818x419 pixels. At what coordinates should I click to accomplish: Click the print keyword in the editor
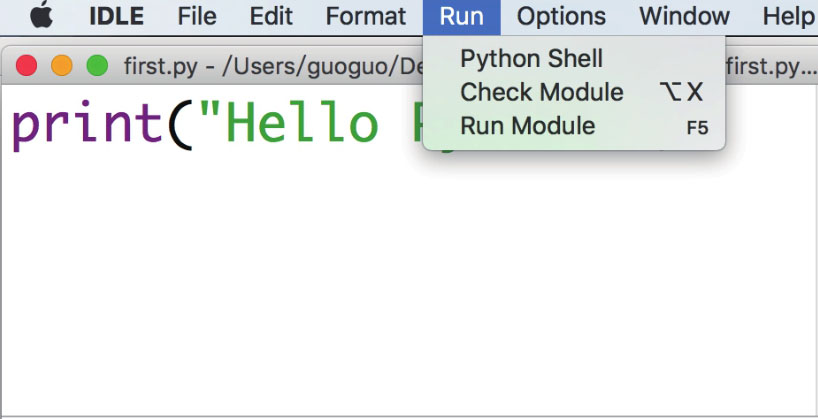point(87,125)
